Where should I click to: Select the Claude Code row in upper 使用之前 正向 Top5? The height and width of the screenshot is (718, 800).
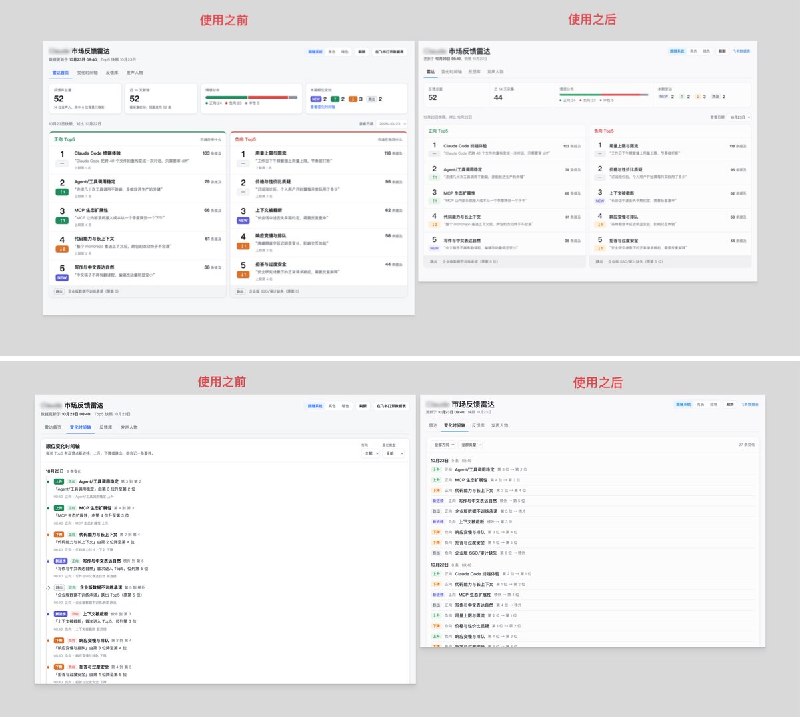138,158
